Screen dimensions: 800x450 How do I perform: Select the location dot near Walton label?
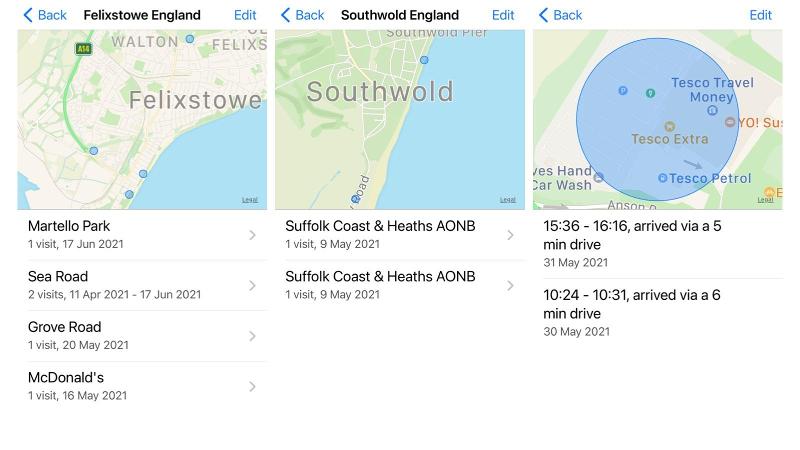[190, 39]
